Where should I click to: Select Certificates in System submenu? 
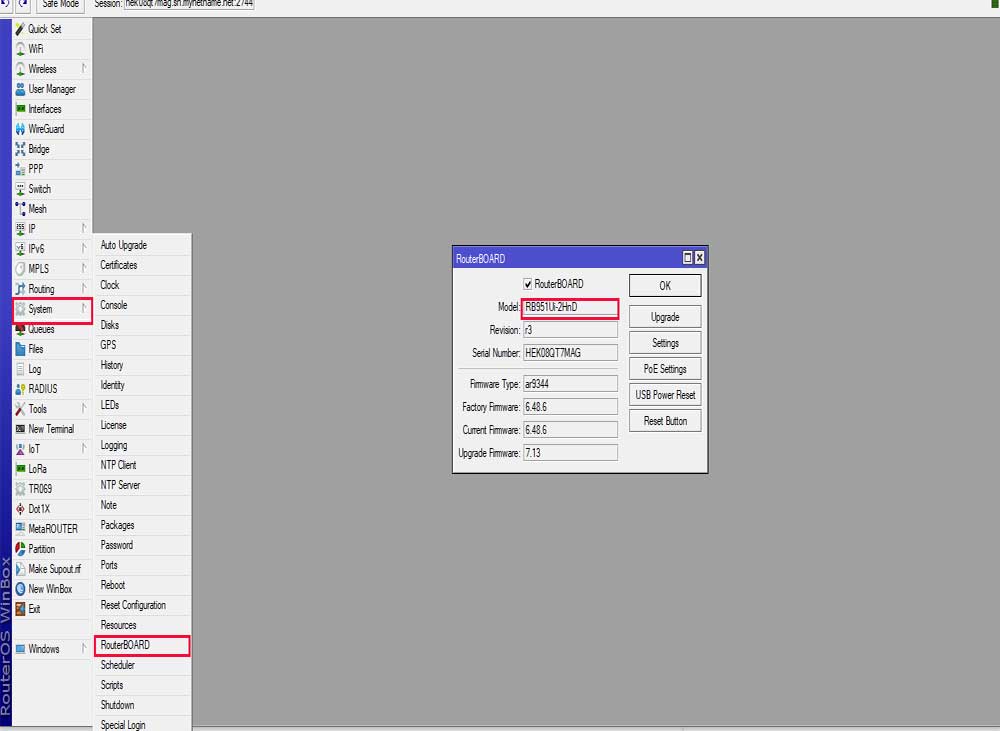pos(143,265)
